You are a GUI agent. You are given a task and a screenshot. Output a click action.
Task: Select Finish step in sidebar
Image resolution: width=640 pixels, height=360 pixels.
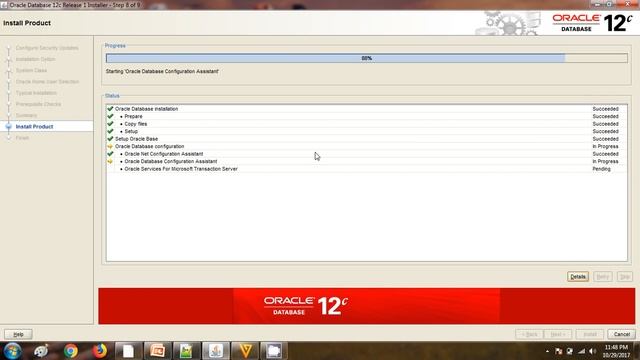point(22,138)
